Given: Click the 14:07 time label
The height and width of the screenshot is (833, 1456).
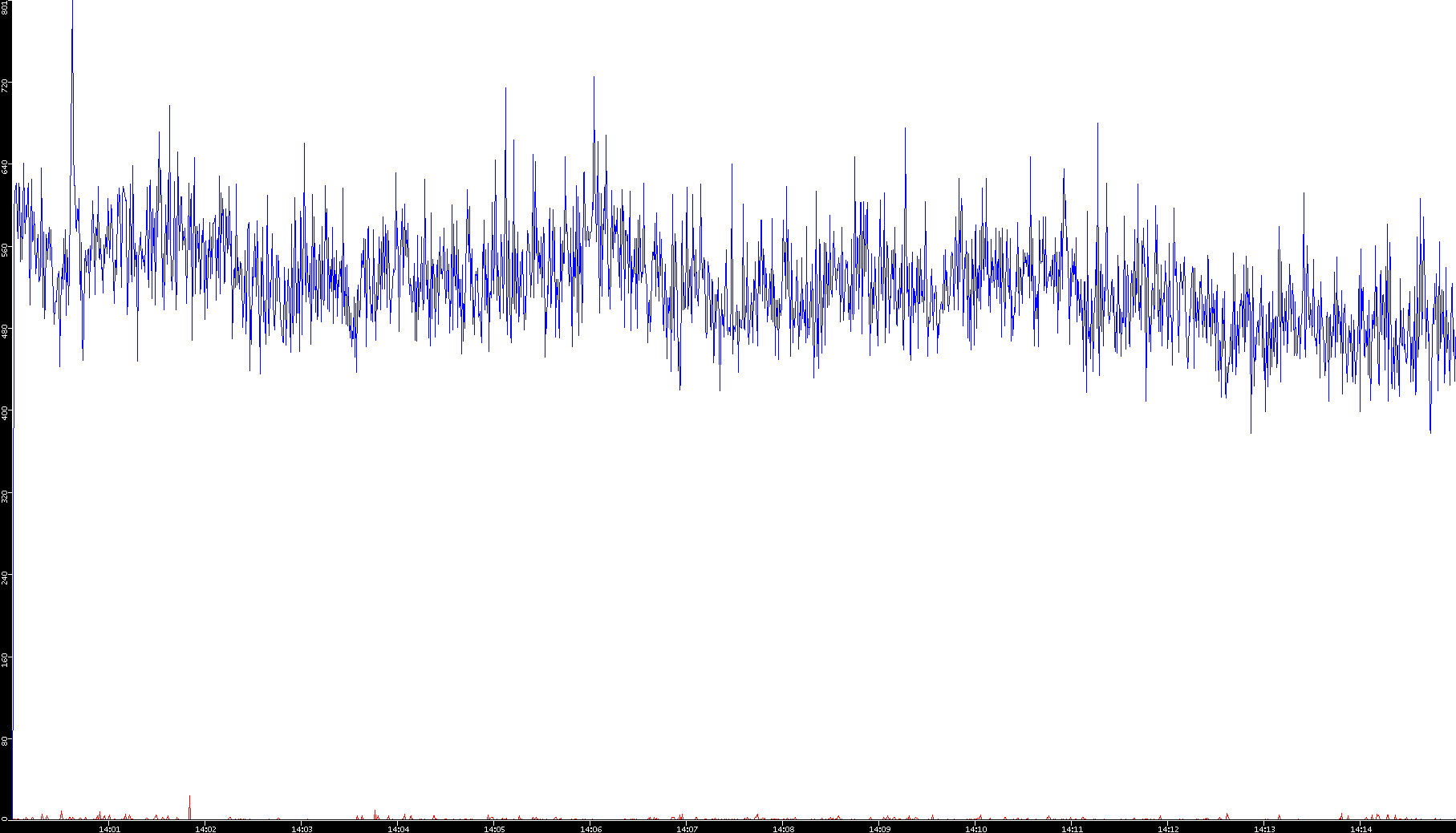Looking at the screenshot, I should (687, 828).
